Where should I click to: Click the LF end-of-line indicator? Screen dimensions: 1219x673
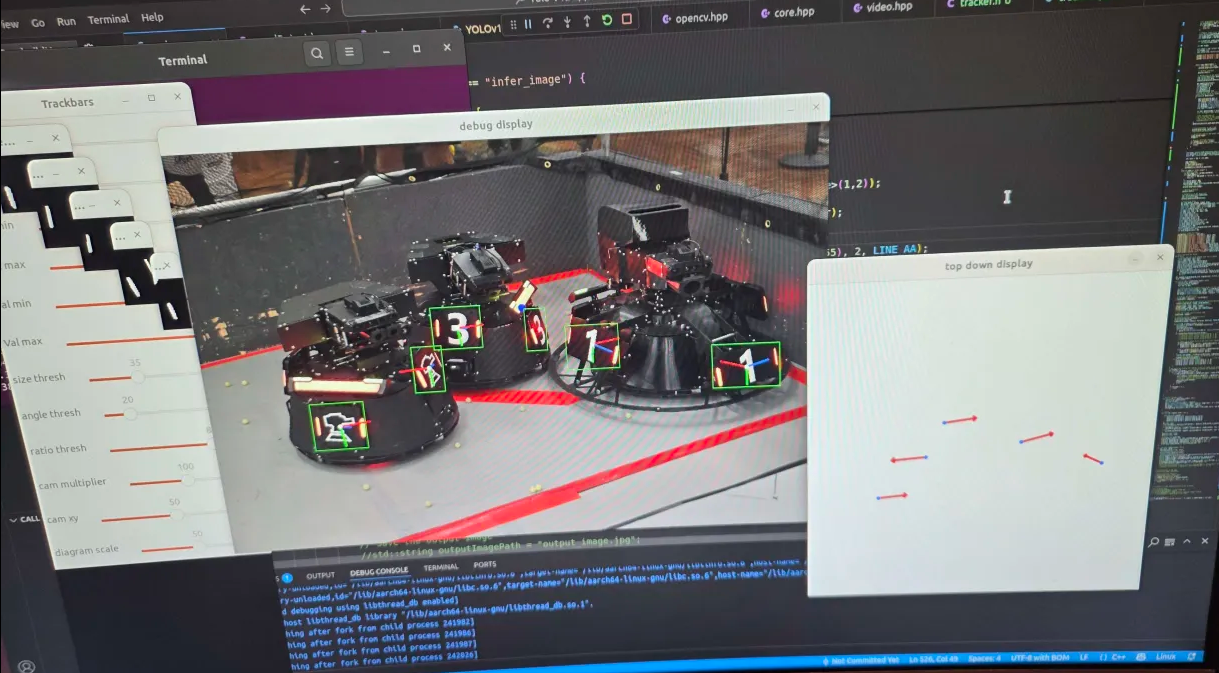coord(1083,657)
